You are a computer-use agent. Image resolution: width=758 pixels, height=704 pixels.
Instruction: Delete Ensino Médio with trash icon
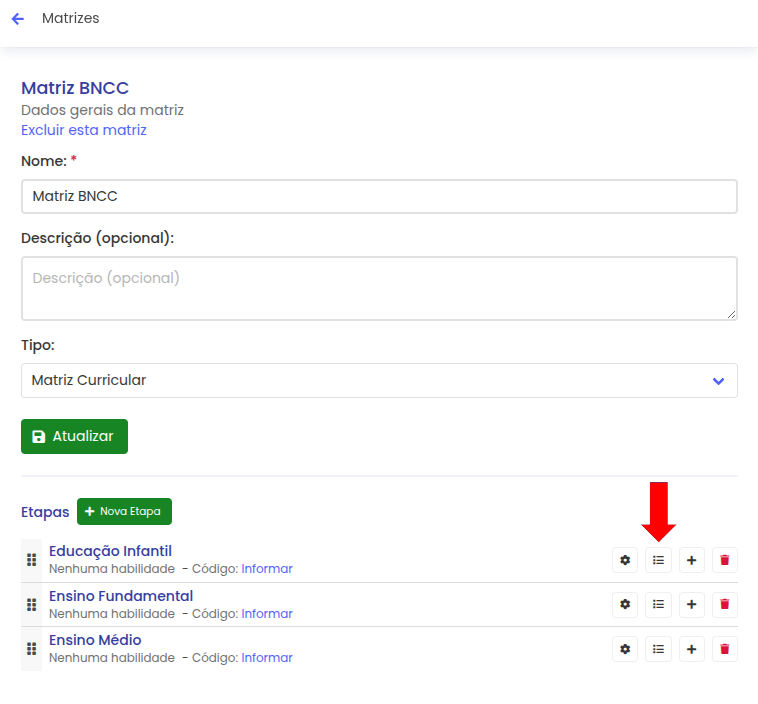click(x=725, y=649)
